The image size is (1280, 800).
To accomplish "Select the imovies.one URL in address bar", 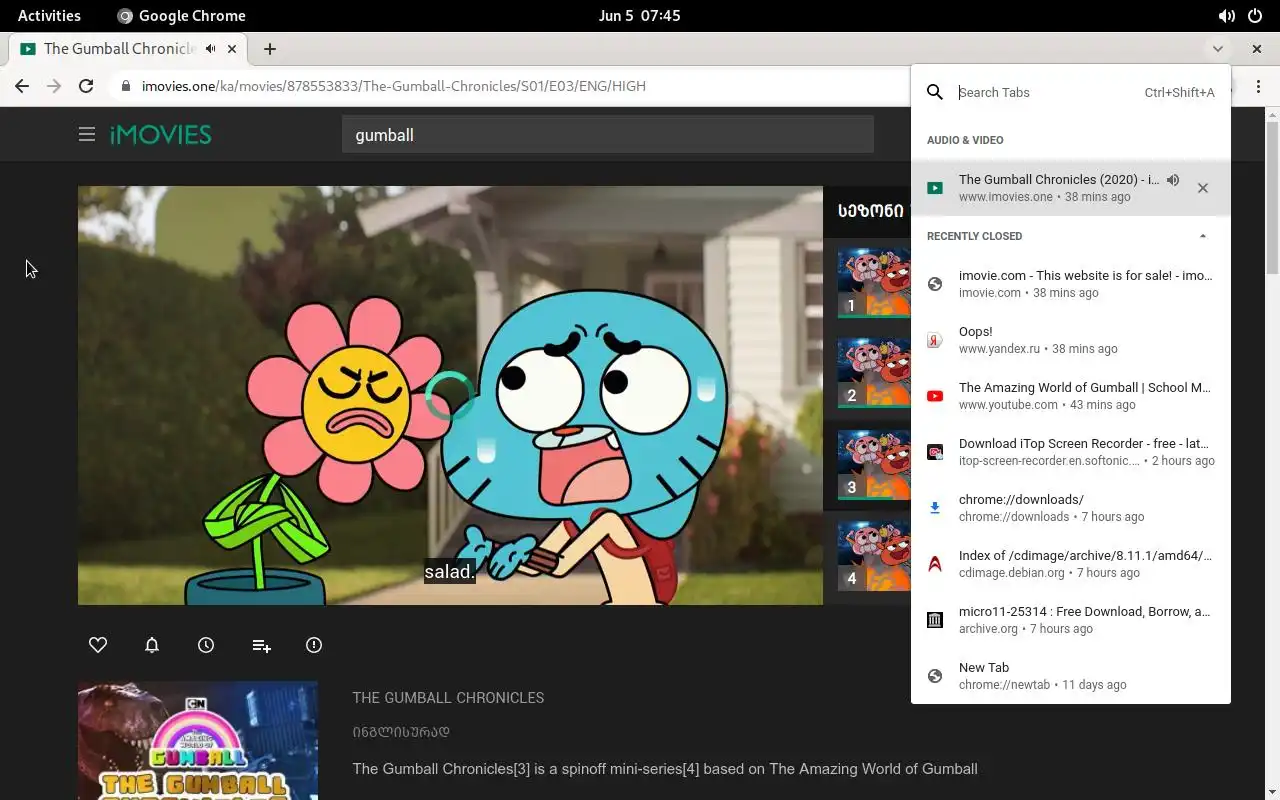I will coord(393,86).
